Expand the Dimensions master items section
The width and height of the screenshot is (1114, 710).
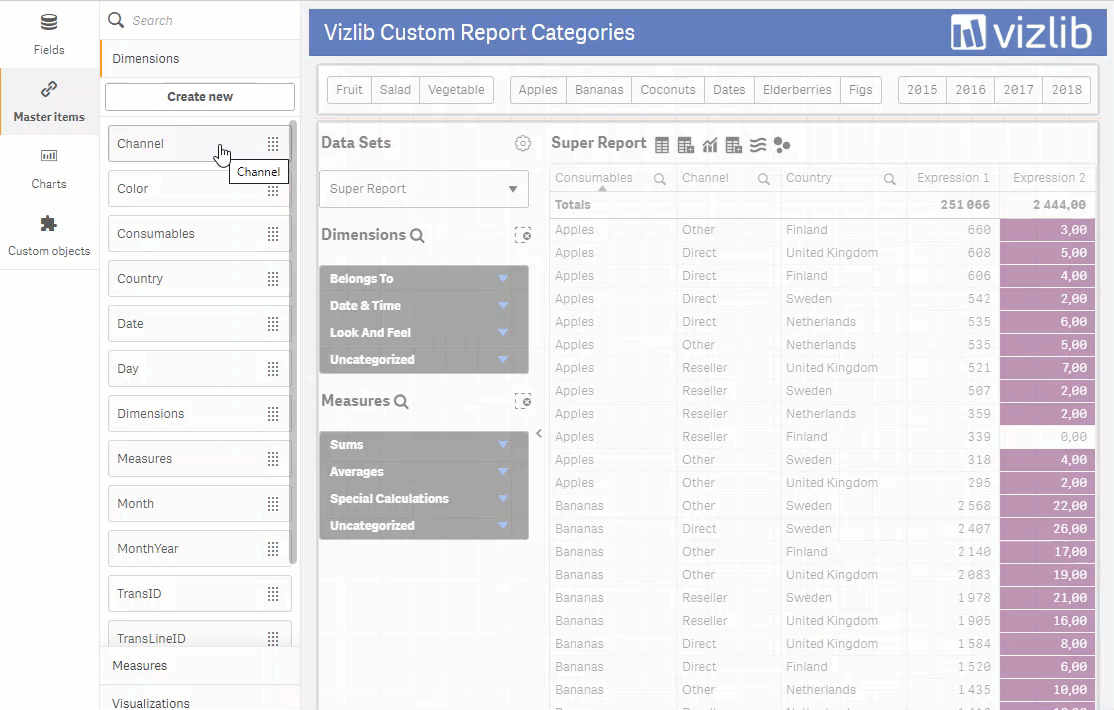point(200,58)
